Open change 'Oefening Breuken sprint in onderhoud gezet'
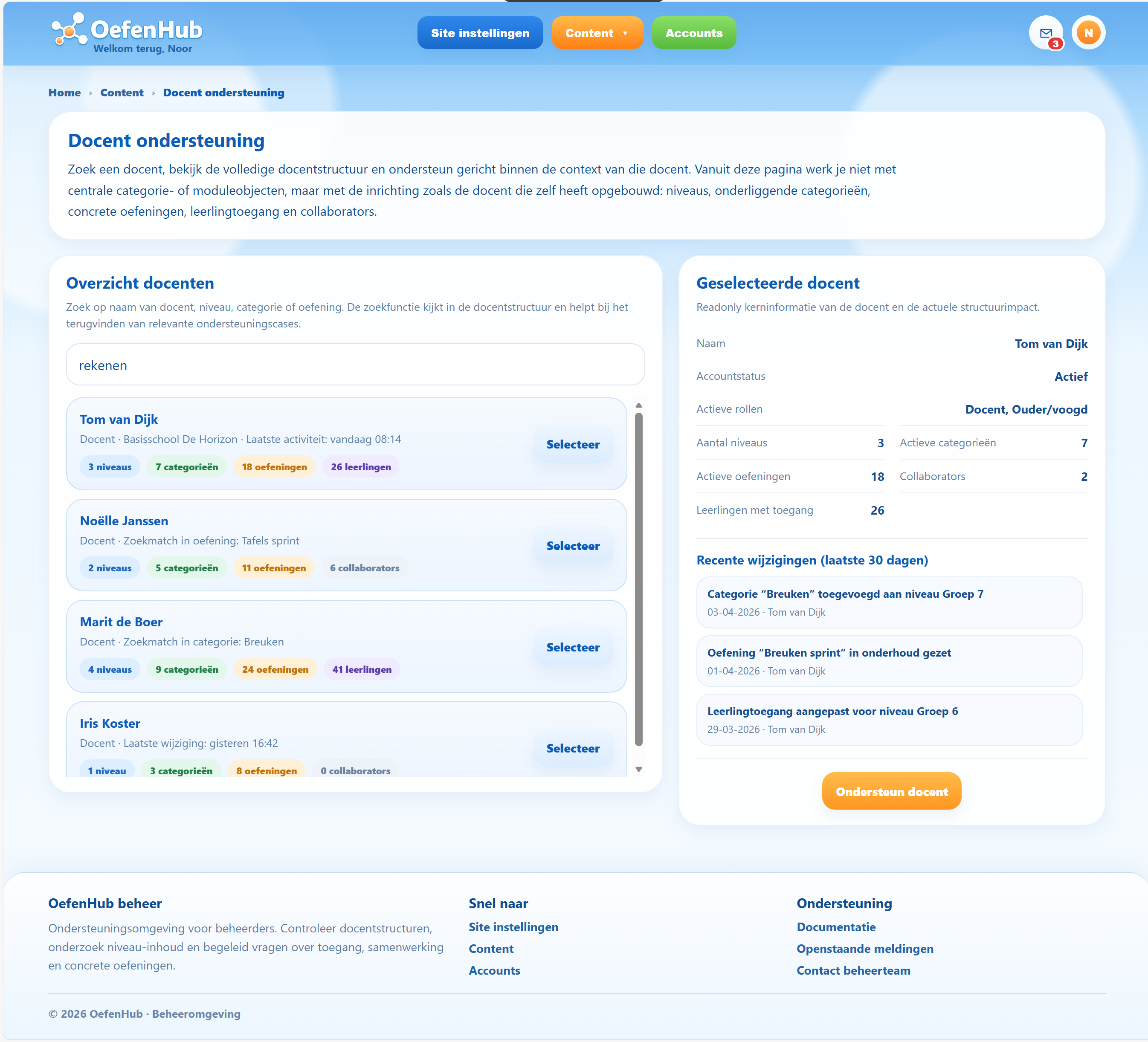 889,661
